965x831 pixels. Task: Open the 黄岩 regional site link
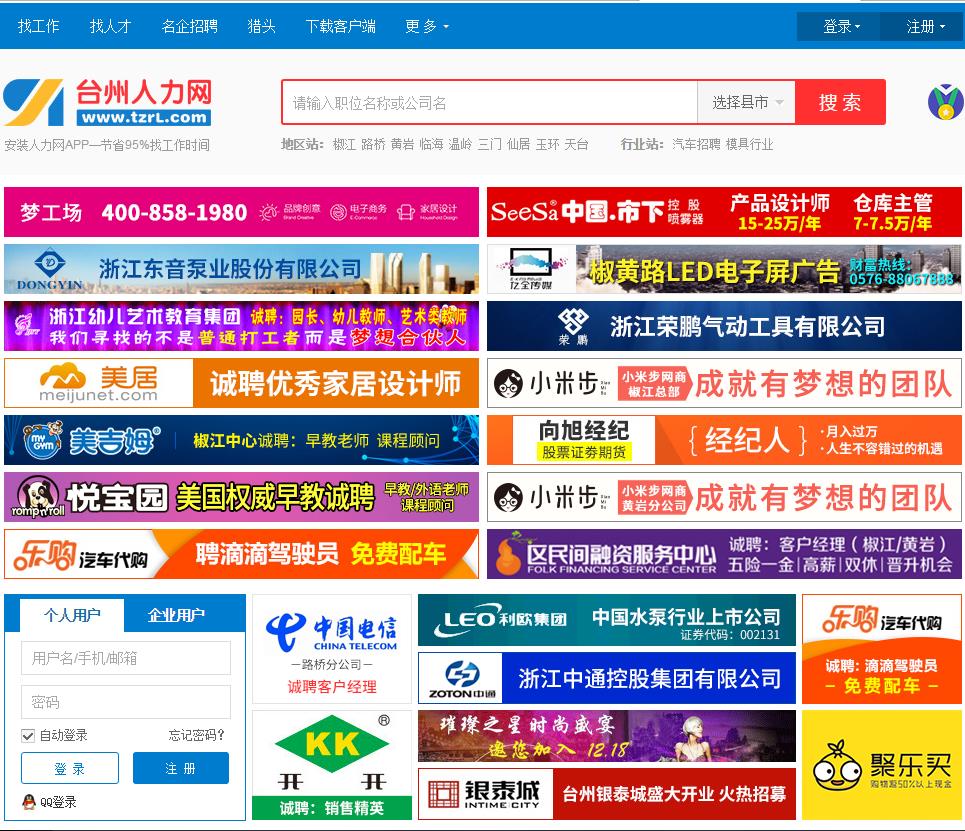pyautogui.click(x=402, y=145)
